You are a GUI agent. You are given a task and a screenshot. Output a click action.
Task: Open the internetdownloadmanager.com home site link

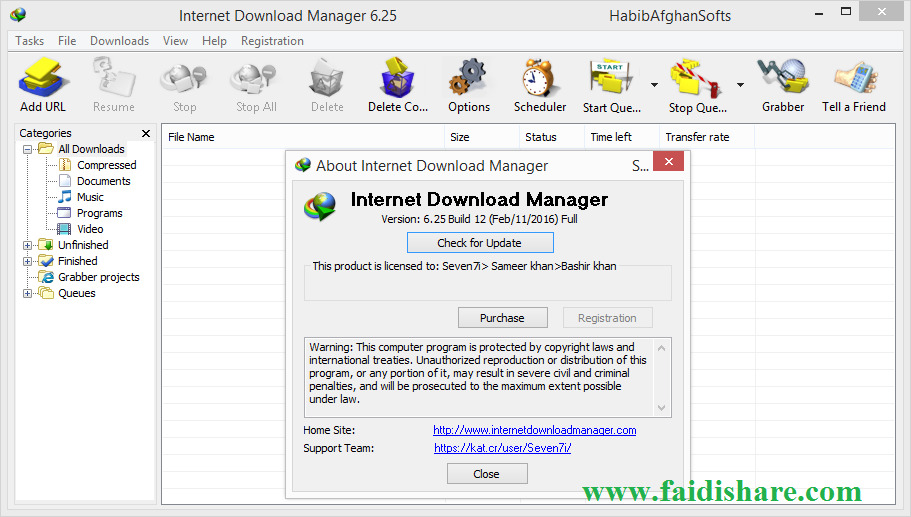click(x=535, y=430)
